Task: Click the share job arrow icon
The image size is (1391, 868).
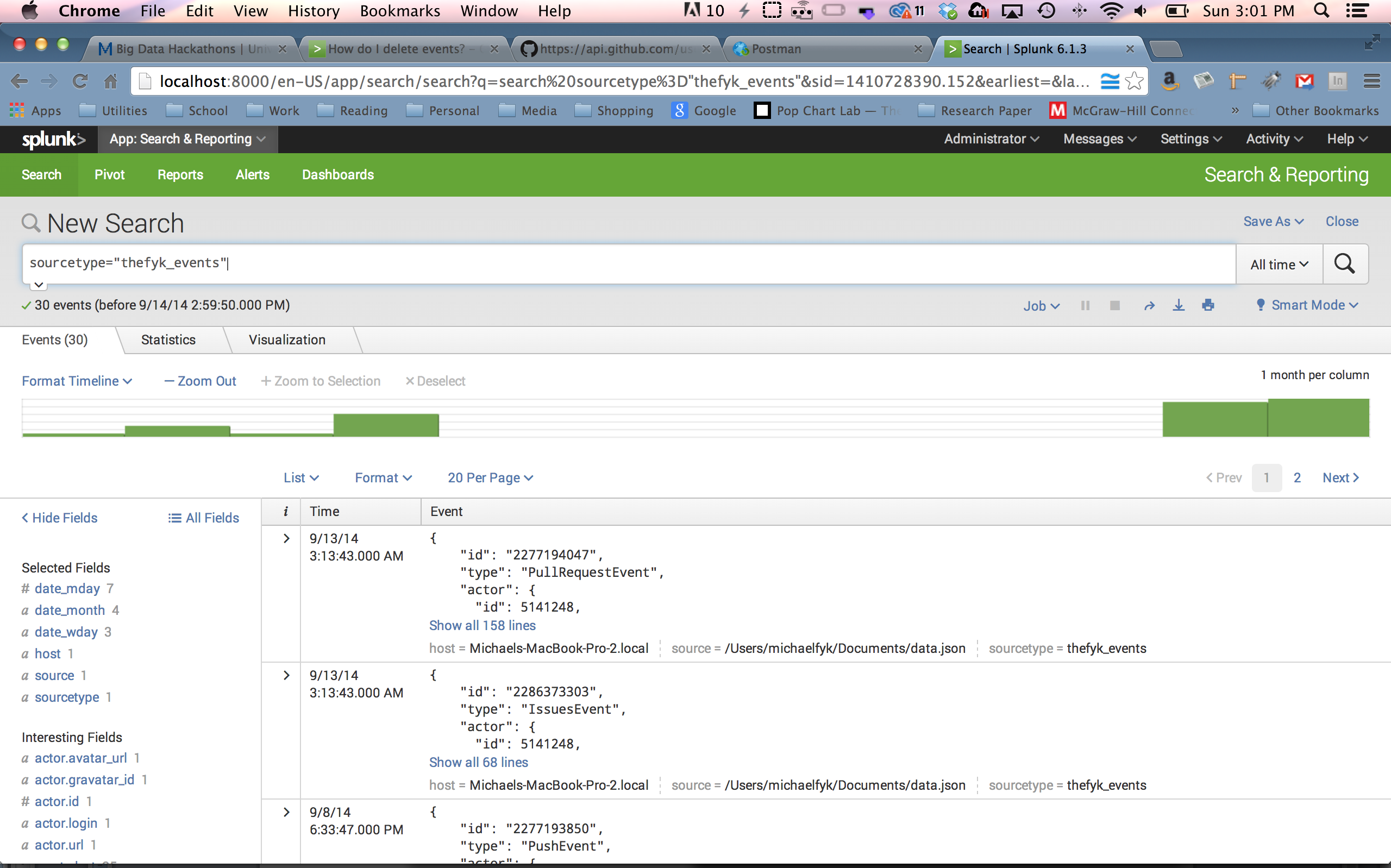Action: [1149, 305]
